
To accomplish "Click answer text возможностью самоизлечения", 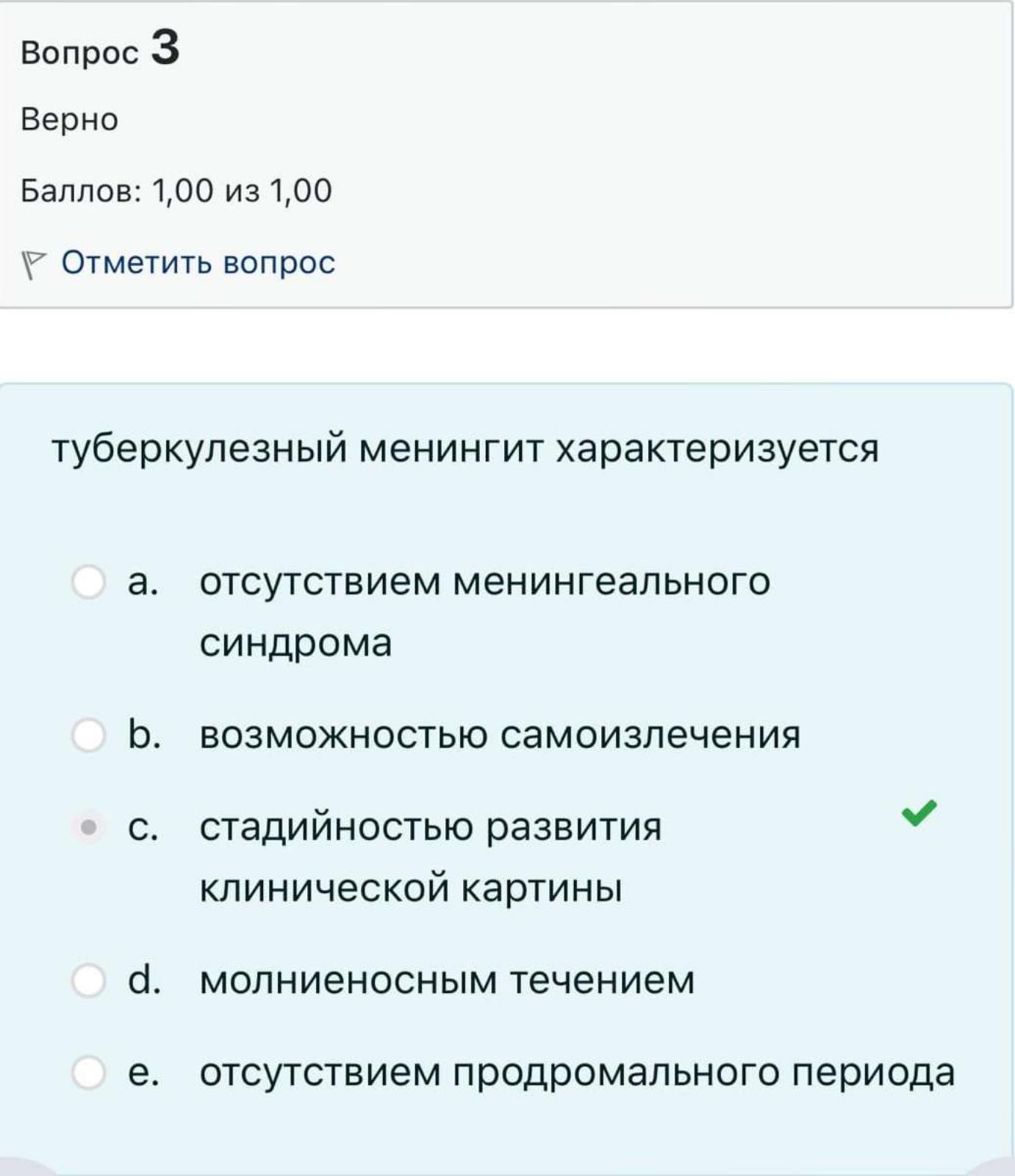I will coord(500,734).
